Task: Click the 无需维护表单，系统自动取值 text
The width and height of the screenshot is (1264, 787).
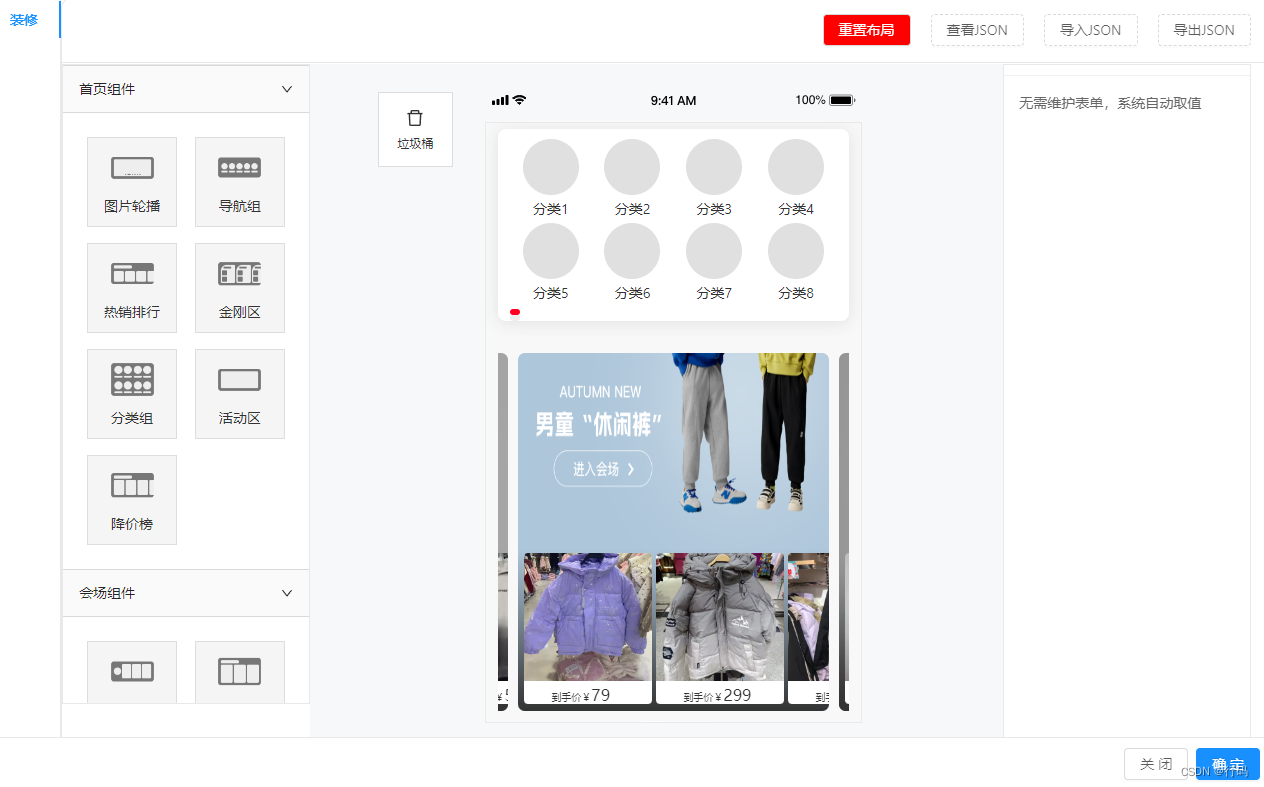Action: pos(1110,103)
